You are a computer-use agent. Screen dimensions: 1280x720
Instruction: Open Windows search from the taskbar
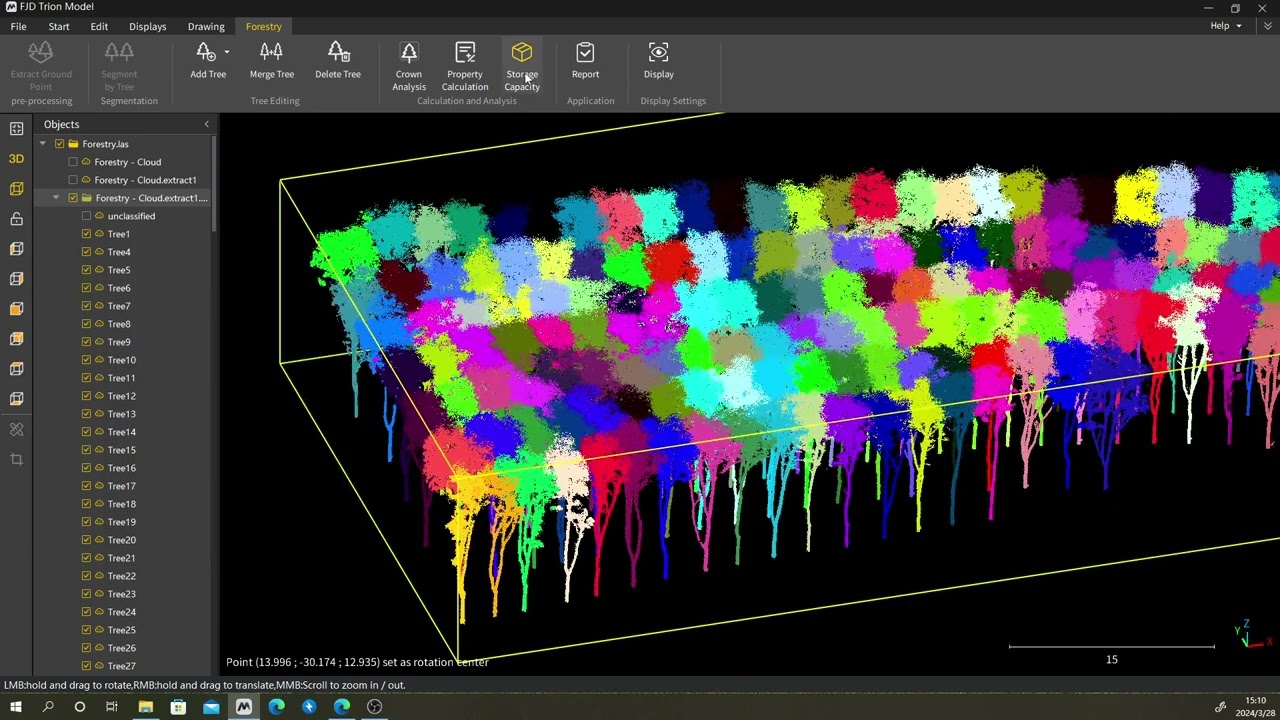pyautogui.click(x=48, y=707)
